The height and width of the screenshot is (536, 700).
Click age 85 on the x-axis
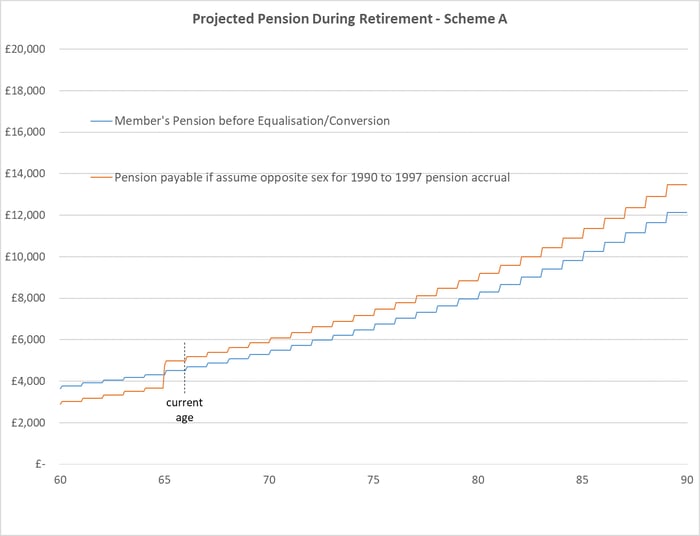point(583,481)
